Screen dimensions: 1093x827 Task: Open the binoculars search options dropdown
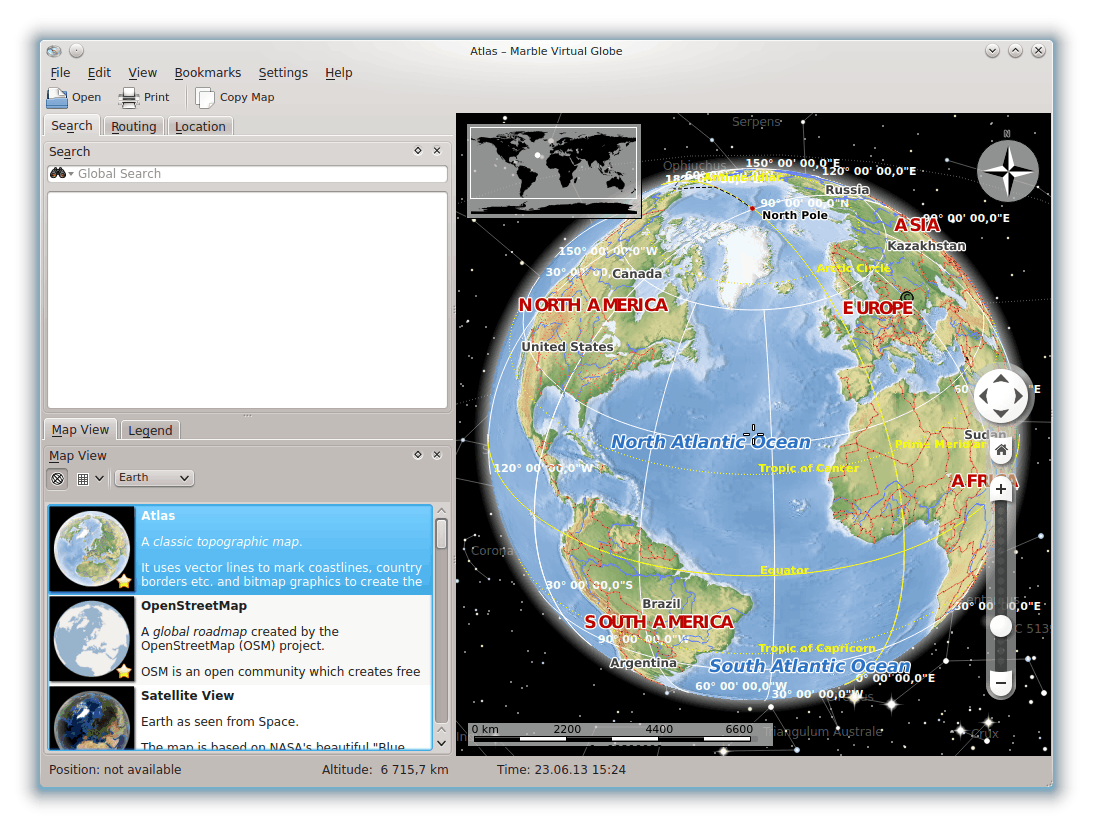coord(61,173)
